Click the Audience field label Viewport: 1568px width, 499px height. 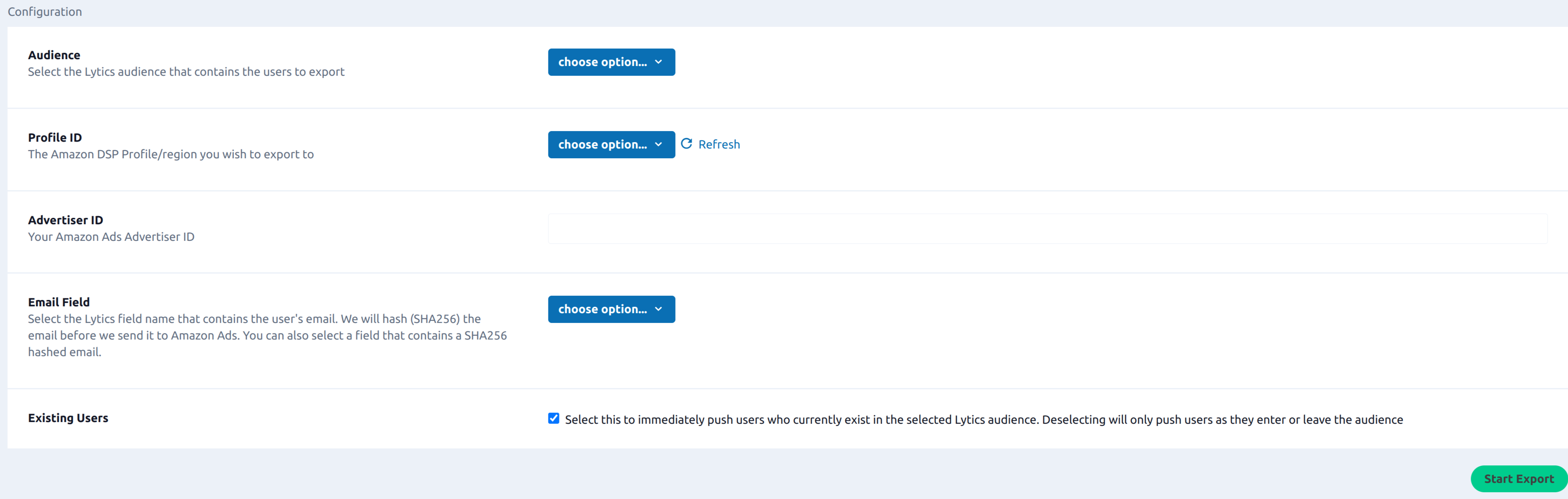coord(54,55)
